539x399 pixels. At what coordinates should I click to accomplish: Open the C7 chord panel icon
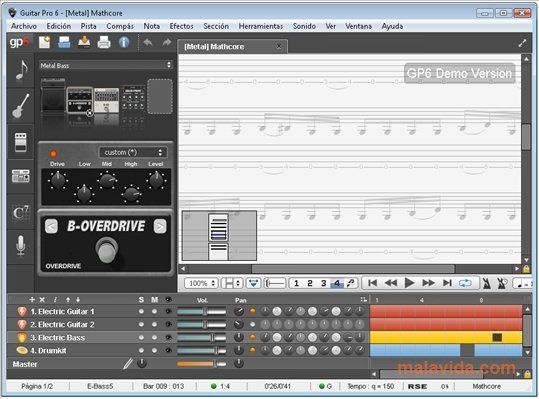21,212
